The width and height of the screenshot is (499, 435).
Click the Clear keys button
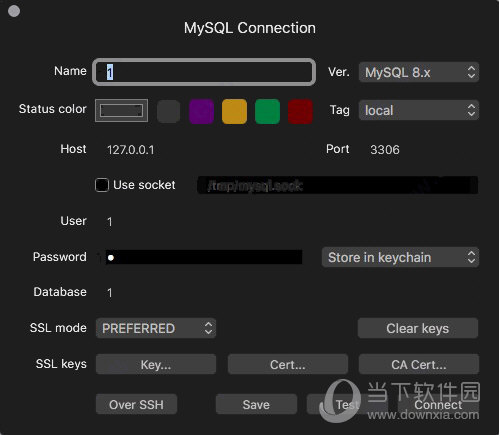coord(418,328)
